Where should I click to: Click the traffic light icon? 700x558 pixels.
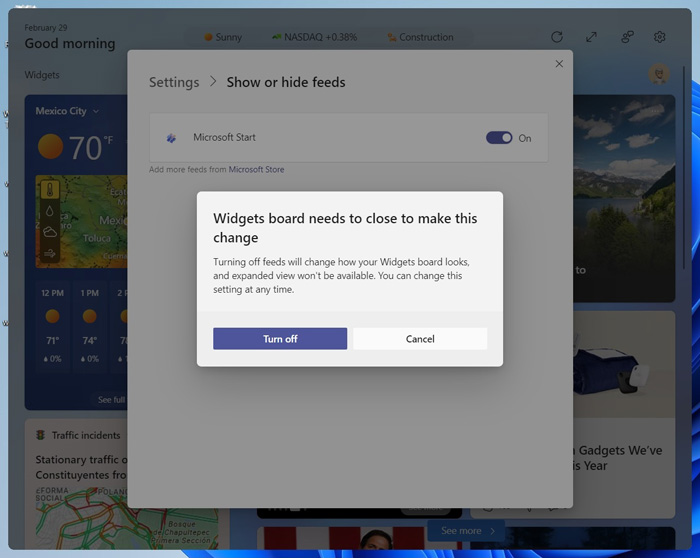(x=41, y=435)
